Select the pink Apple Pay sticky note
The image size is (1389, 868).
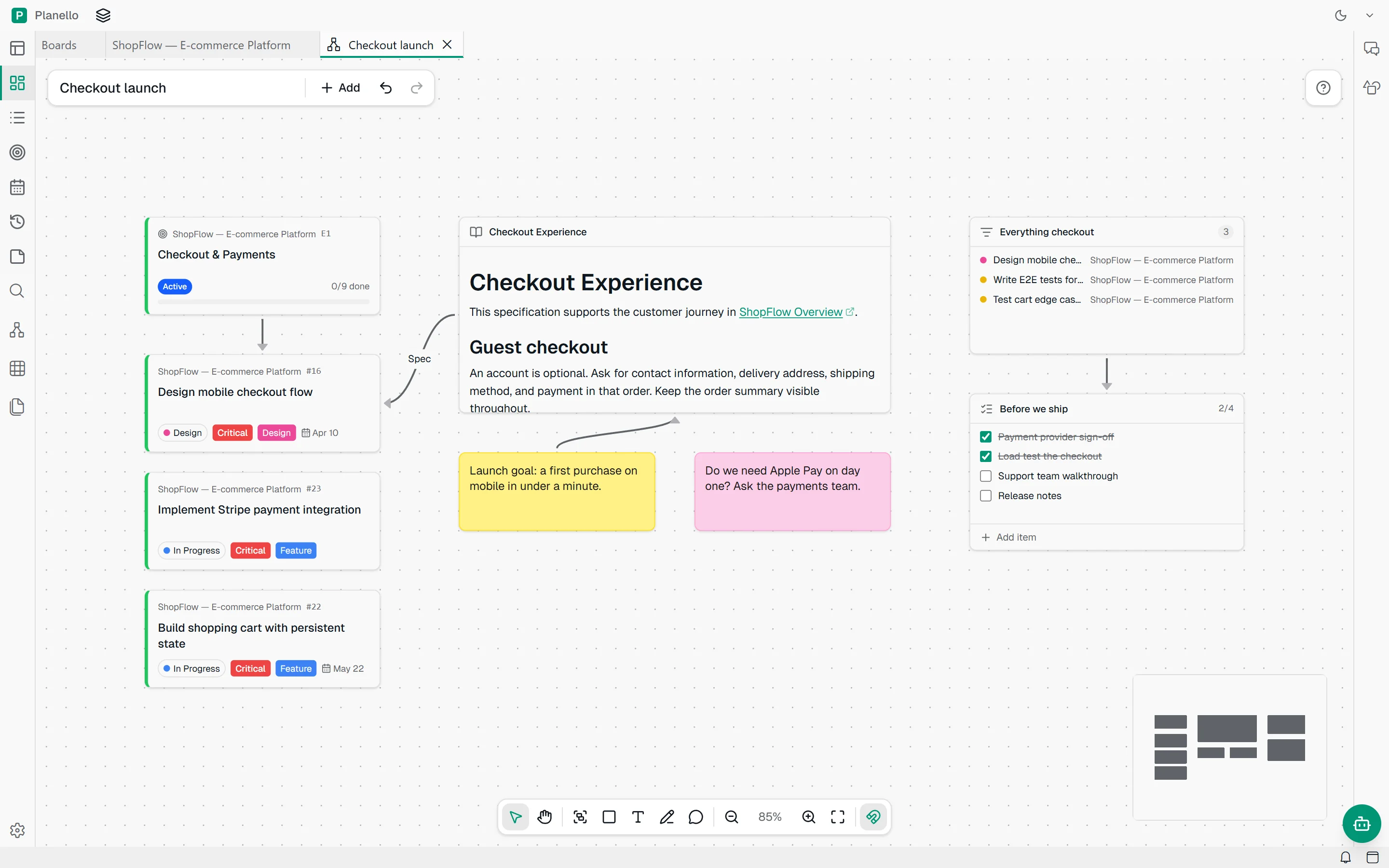(x=792, y=491)
